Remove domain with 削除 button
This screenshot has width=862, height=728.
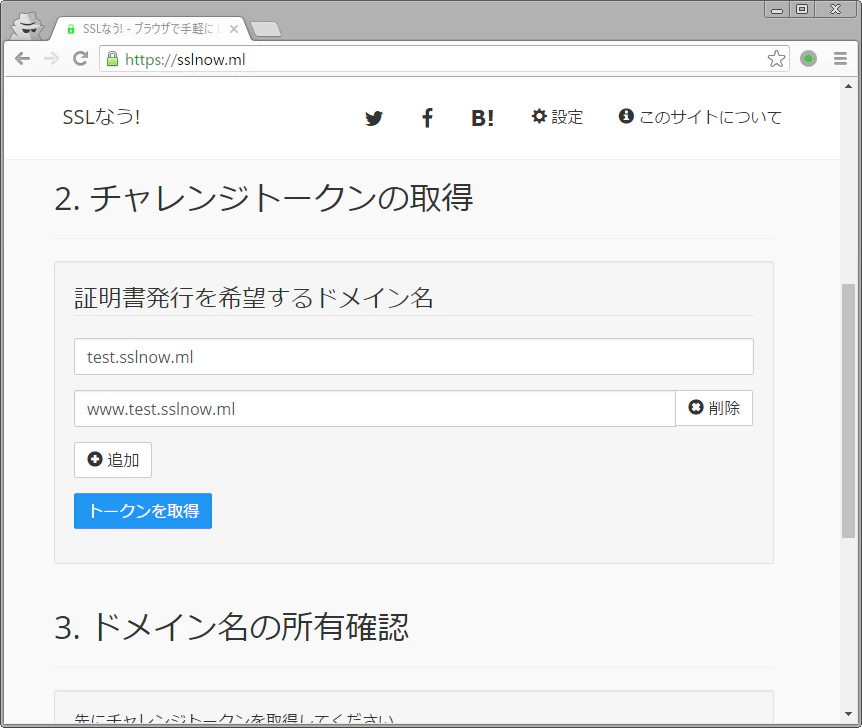pyautogui.click(x=714, y=408)
